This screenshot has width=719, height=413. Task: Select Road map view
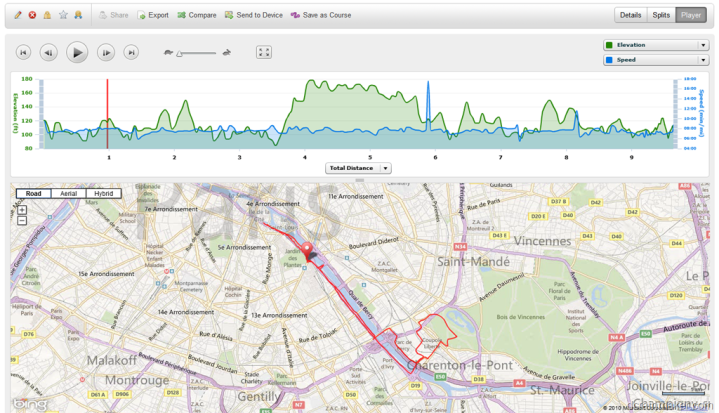(34, 193)
